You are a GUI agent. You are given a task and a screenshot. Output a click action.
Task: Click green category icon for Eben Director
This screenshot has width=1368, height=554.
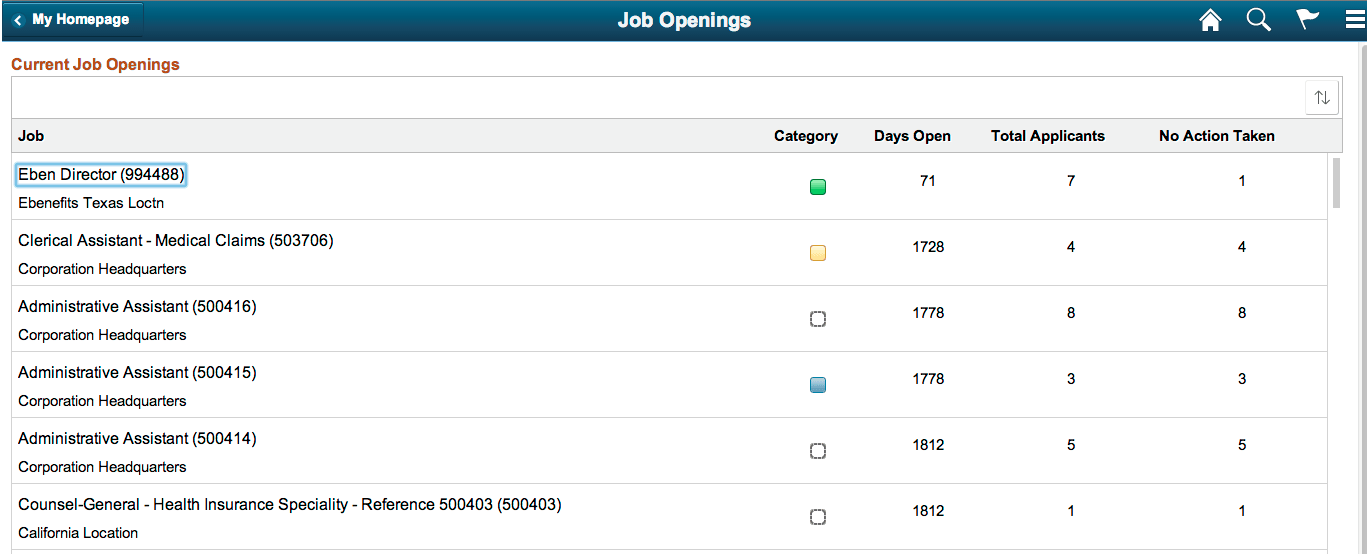(x=818, y=187)
